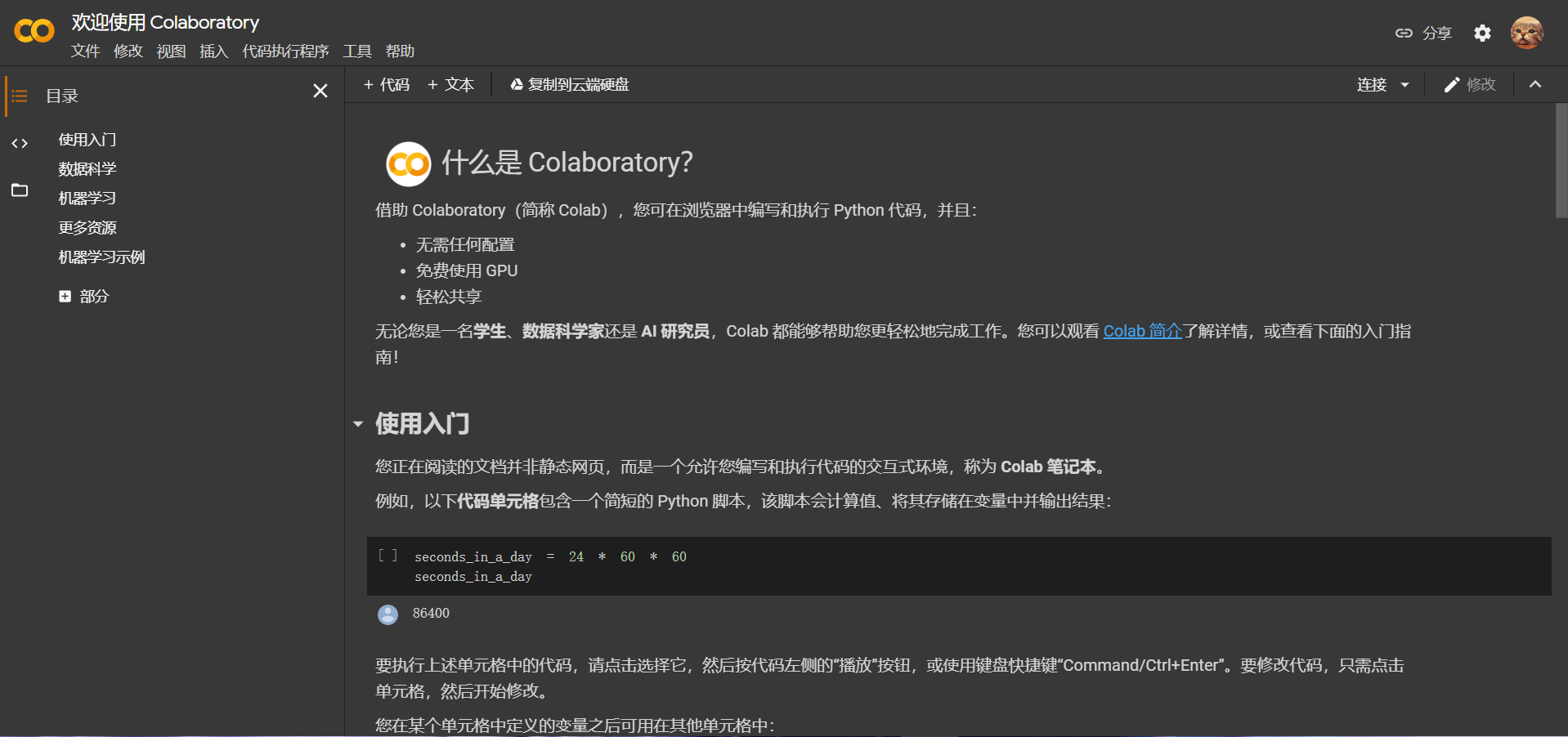Viewport: 1568px width, 737px height.
Task: Click 复制到云端硬盘 button
Action: 569,84
